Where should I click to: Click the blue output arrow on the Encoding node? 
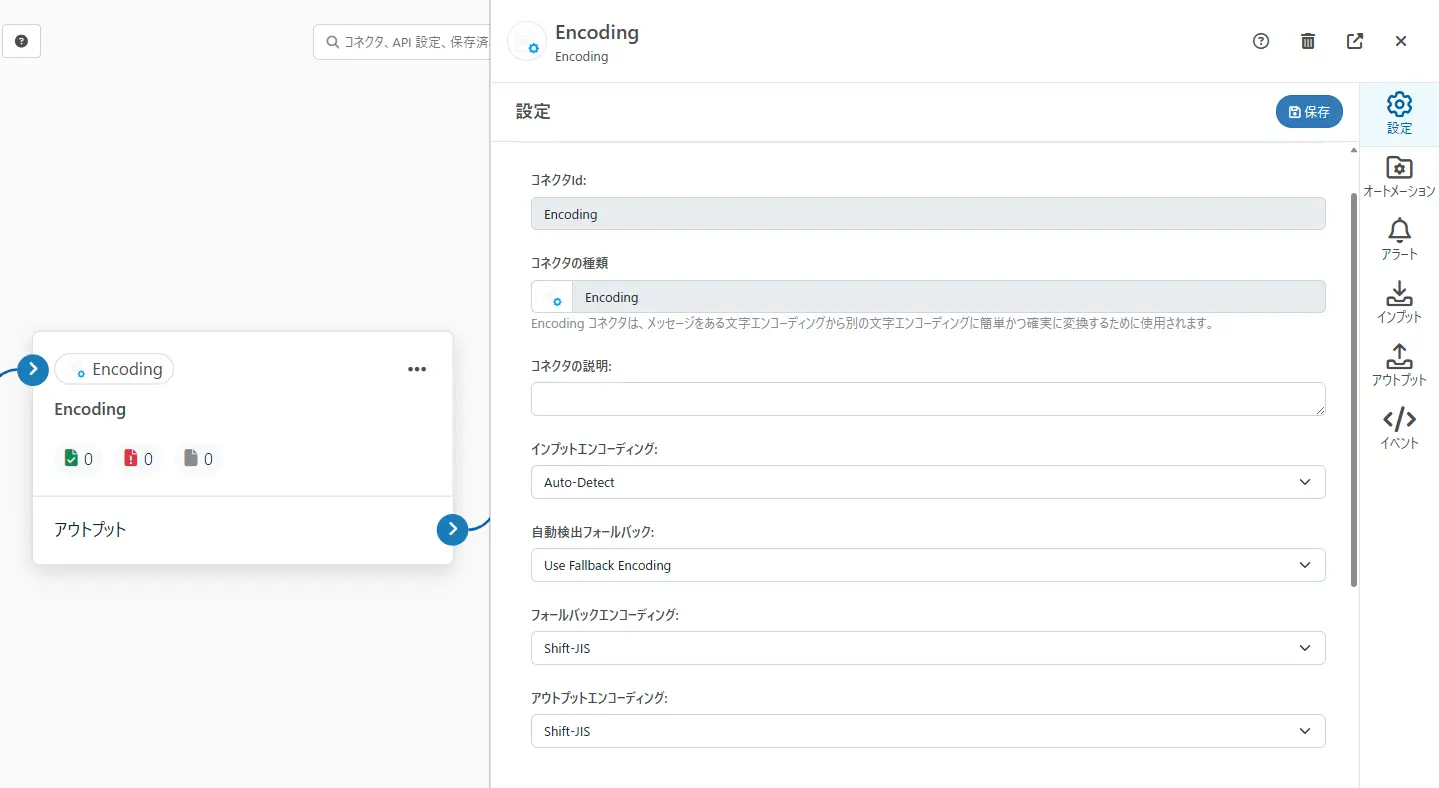tap(452, 529)
